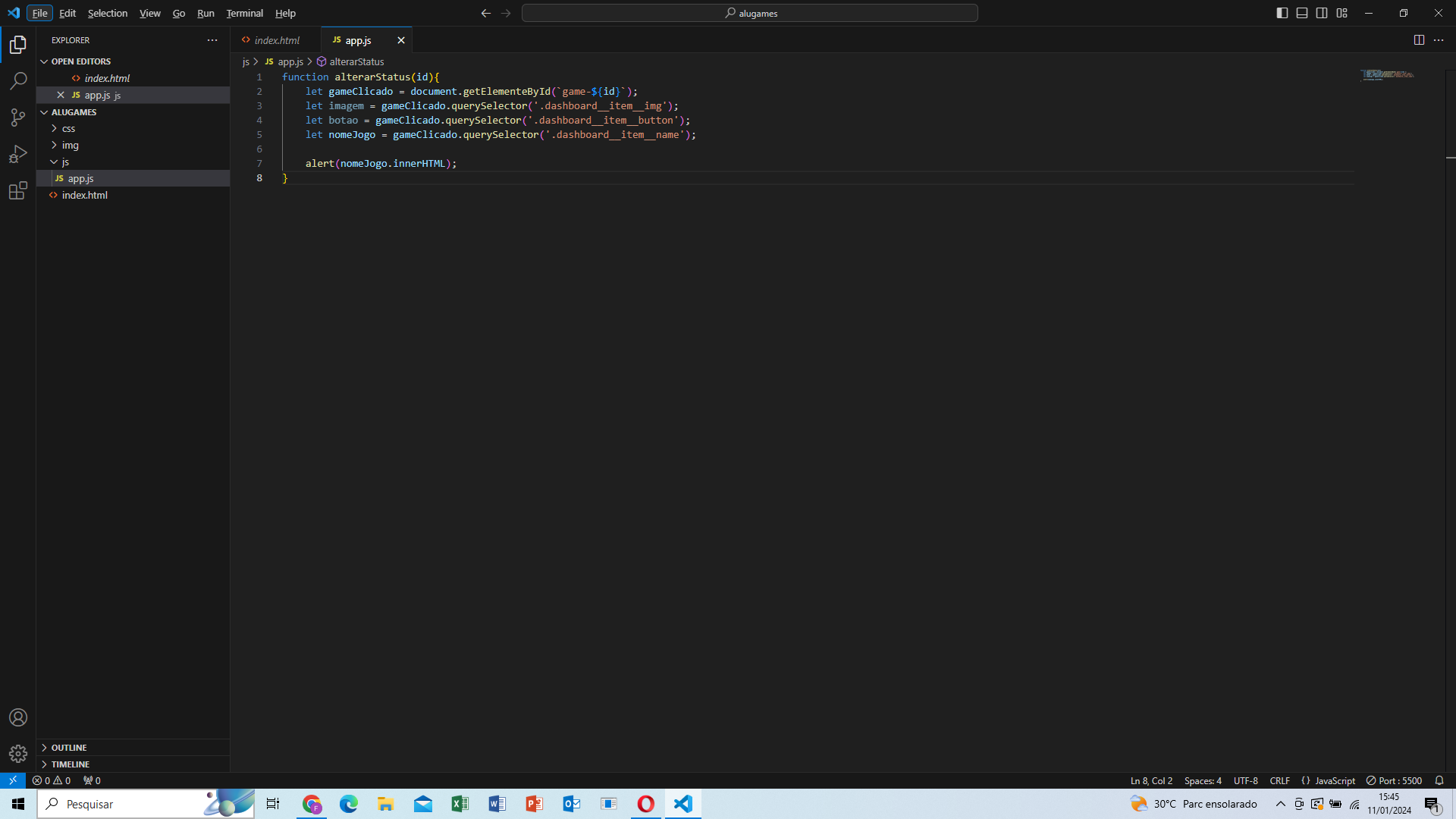Switch to the index.html tab
Viewport: 1456px width, 819px height.
tap(276, 40)
